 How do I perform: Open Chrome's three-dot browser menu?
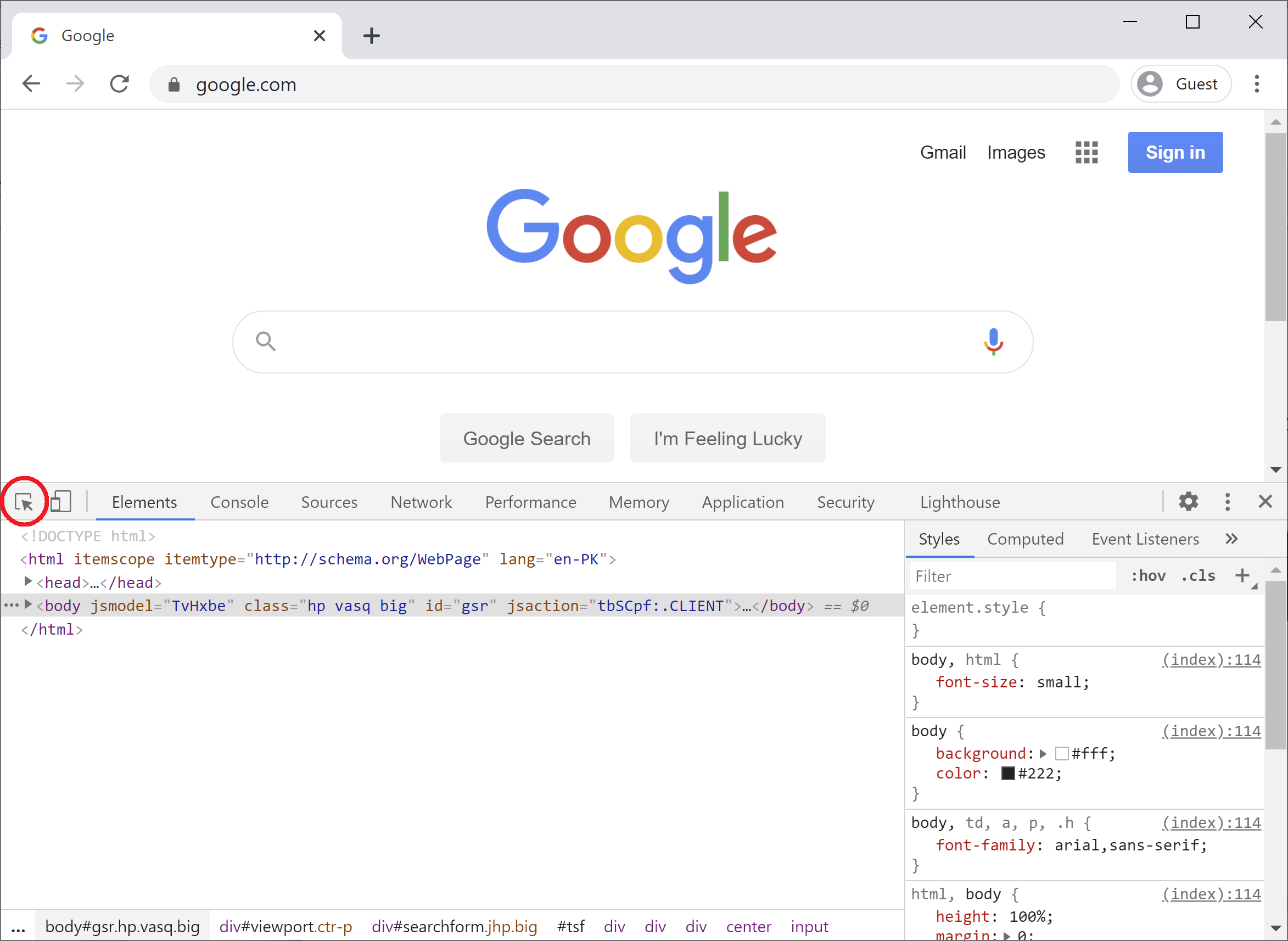click(1257, 85)
